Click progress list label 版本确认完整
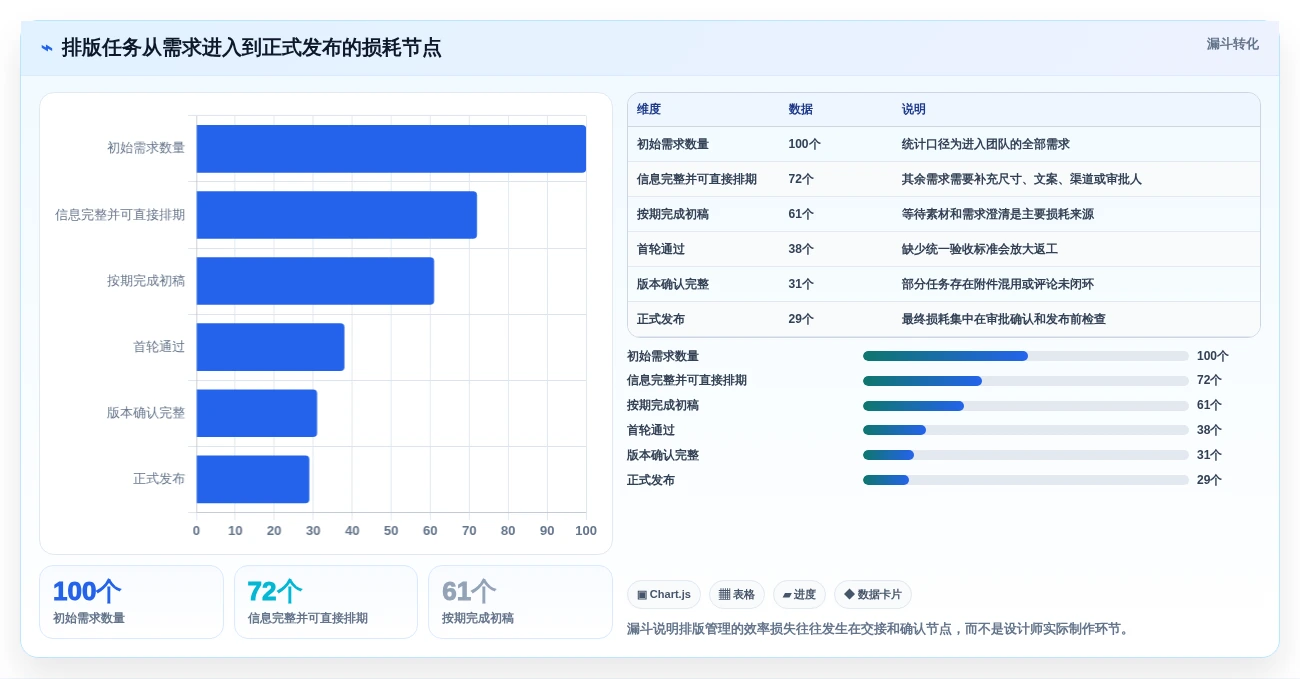The height and width of the screenshot is (679, 1300). tap(663, 455)
